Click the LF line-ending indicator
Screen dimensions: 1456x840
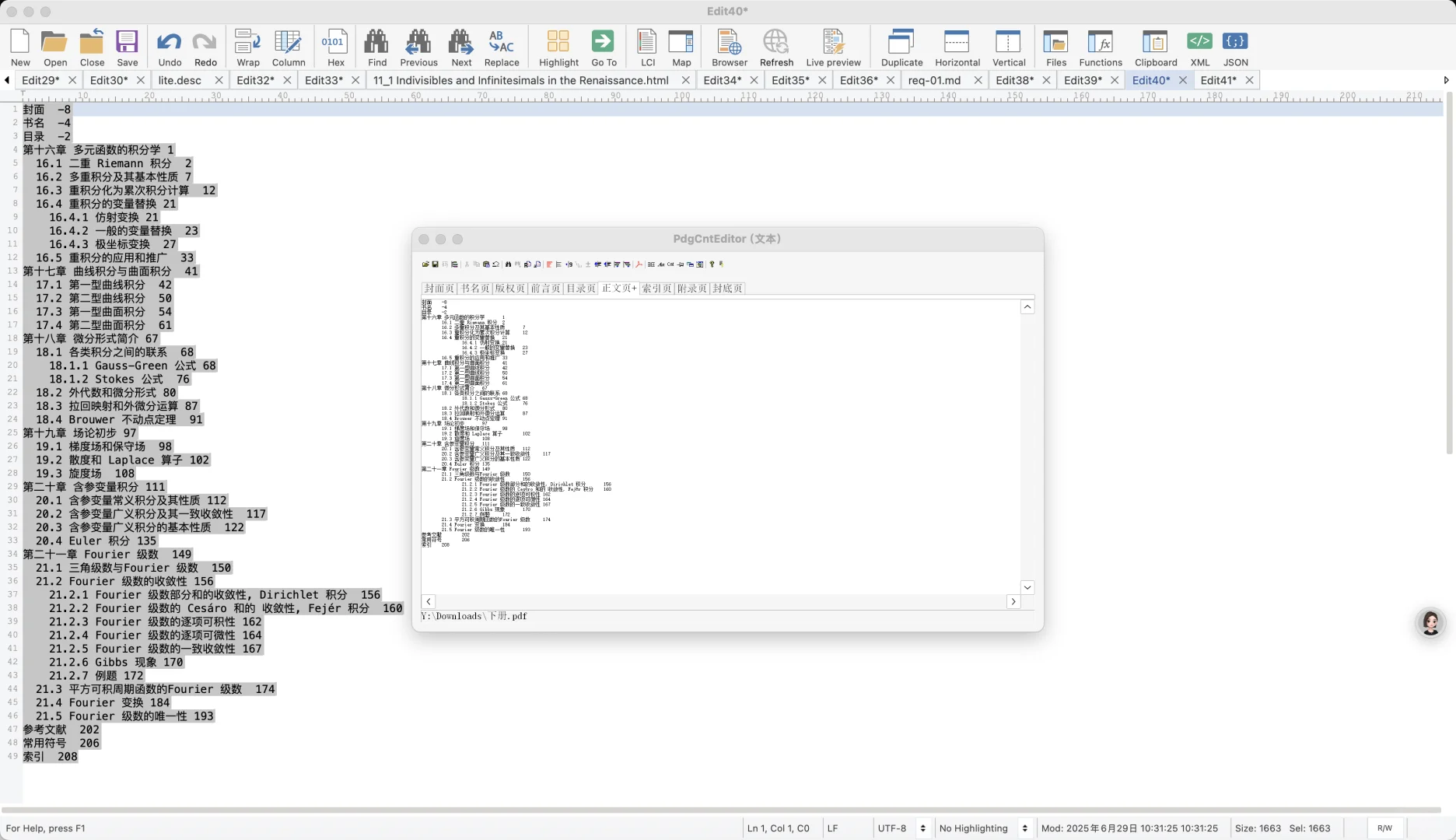(832, 828)
